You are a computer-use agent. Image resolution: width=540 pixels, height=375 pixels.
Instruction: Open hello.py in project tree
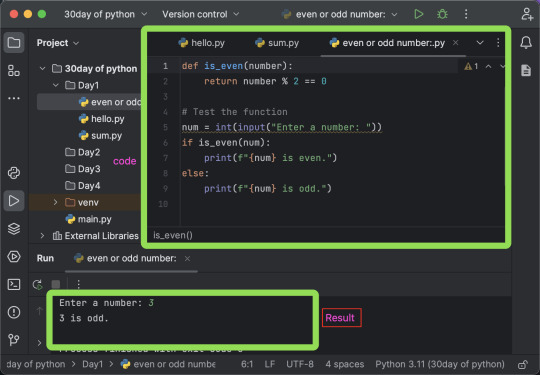coord(102,119)
